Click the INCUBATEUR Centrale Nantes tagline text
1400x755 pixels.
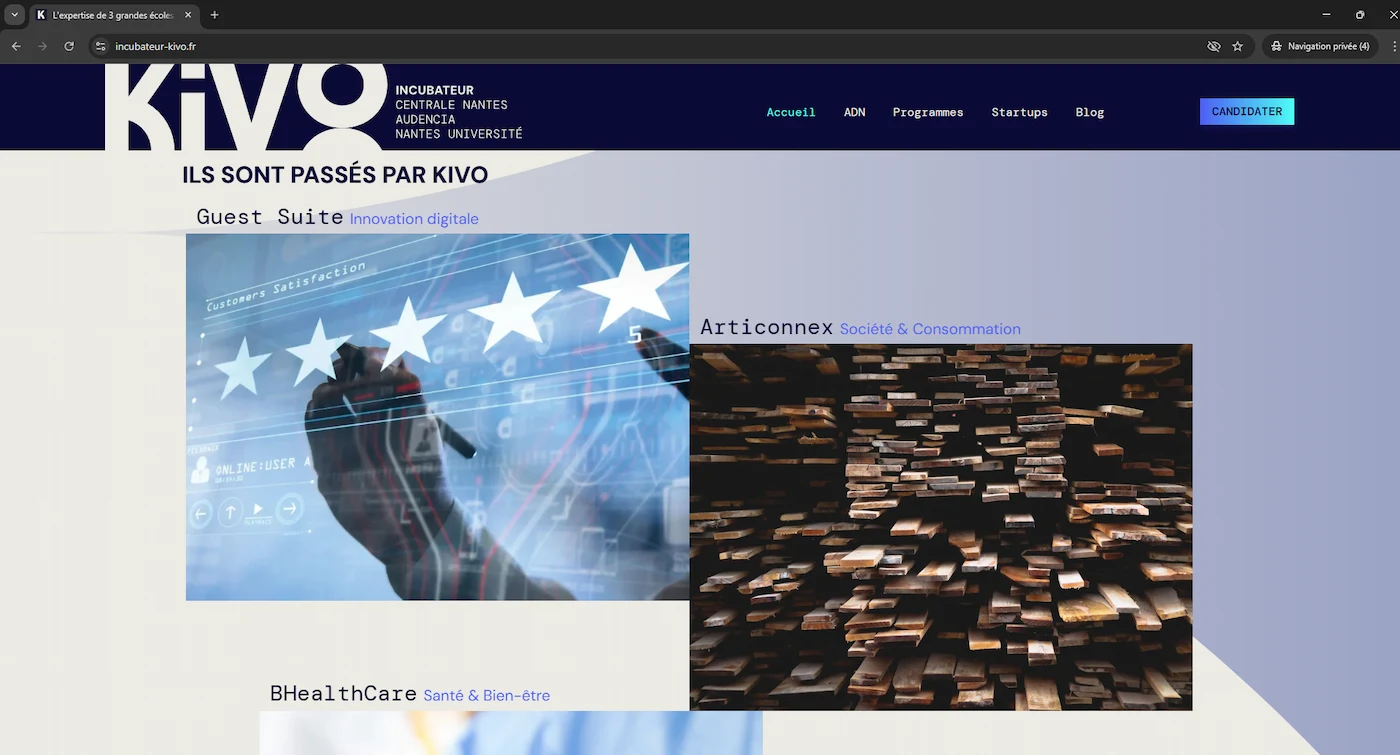[x=459, y=112]
